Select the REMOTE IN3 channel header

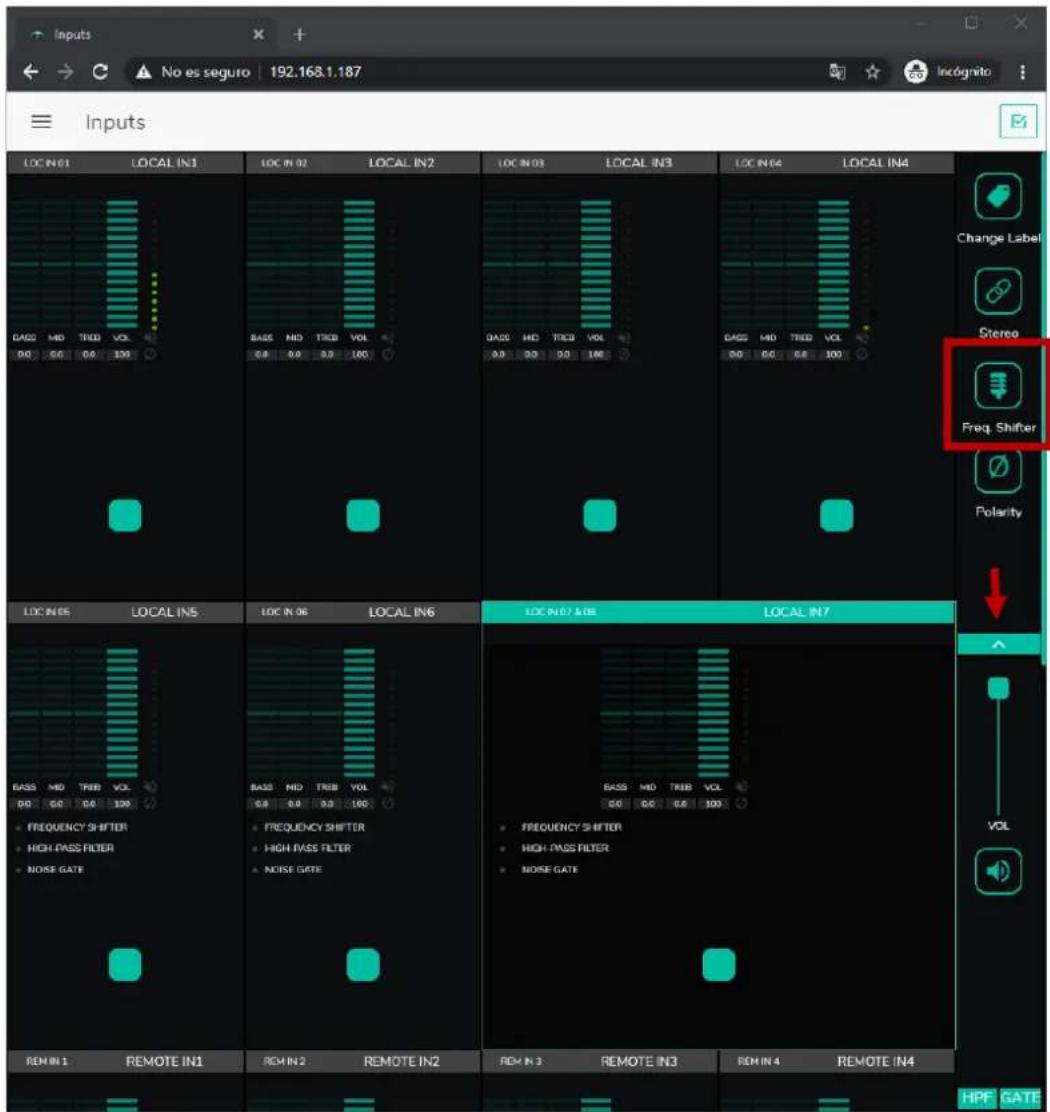(599, 1061)
